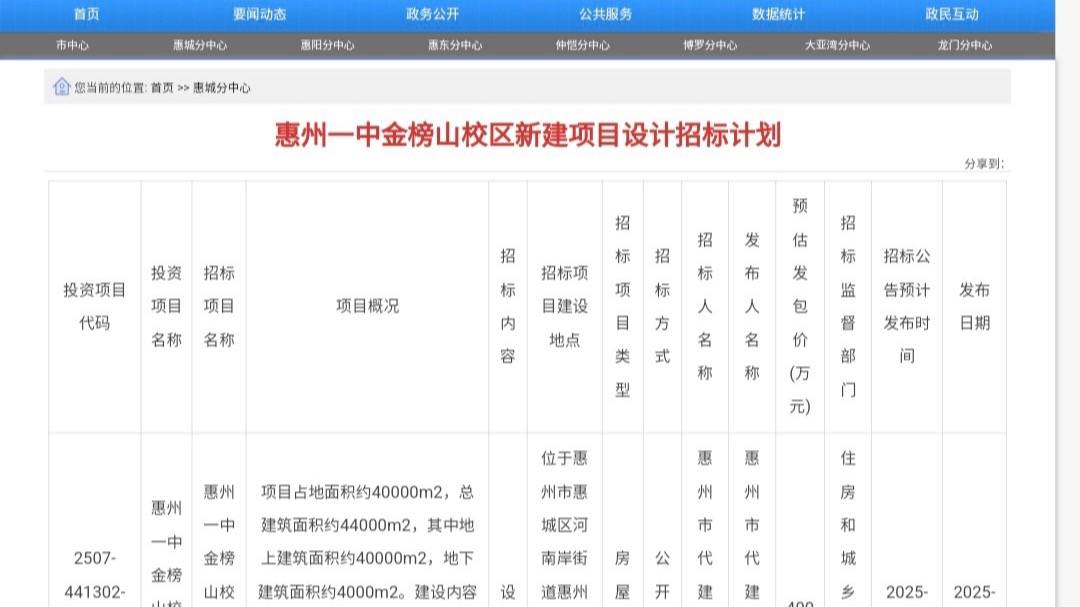Click the 招标公告预计发布时间 column header
1080x607 pixels.
pos(906,307)
